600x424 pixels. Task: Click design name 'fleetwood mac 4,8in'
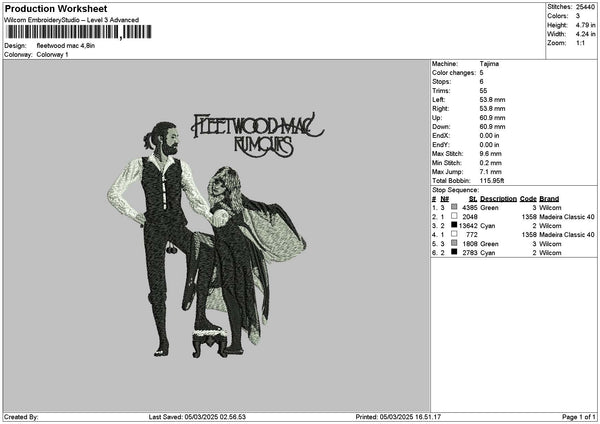click(x=66, y=46)
